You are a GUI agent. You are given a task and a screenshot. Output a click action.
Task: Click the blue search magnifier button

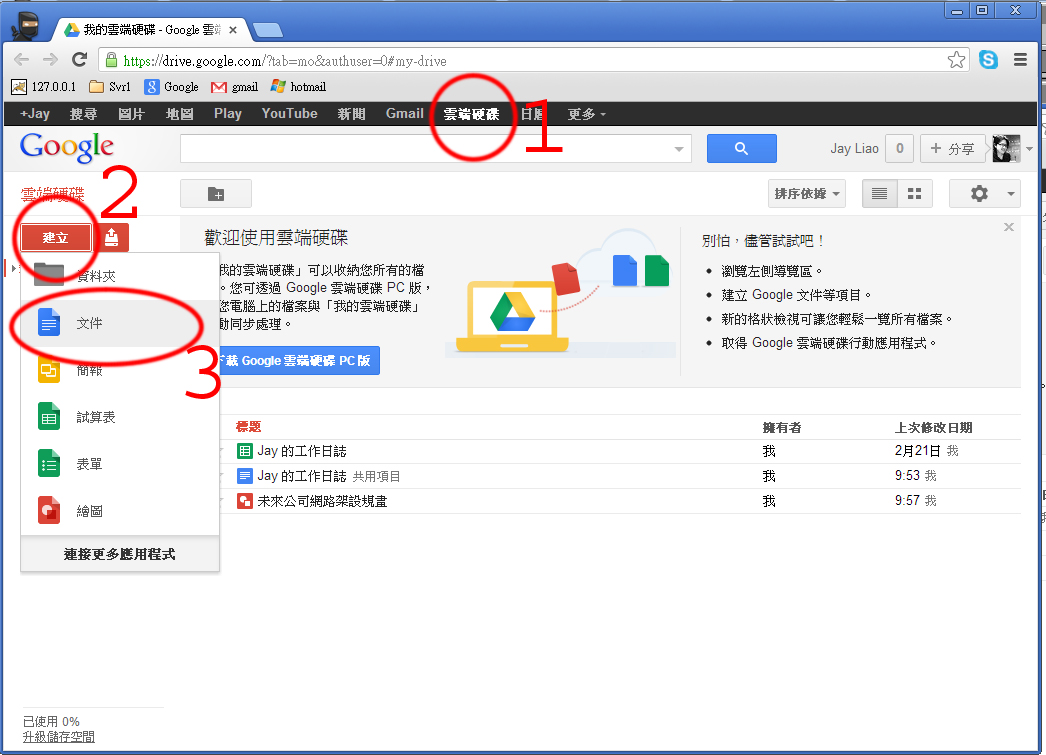pos(741,148)
